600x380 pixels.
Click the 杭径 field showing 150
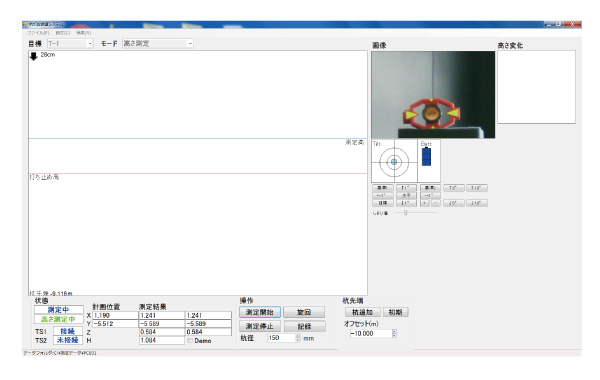click(x=282, y=338)
